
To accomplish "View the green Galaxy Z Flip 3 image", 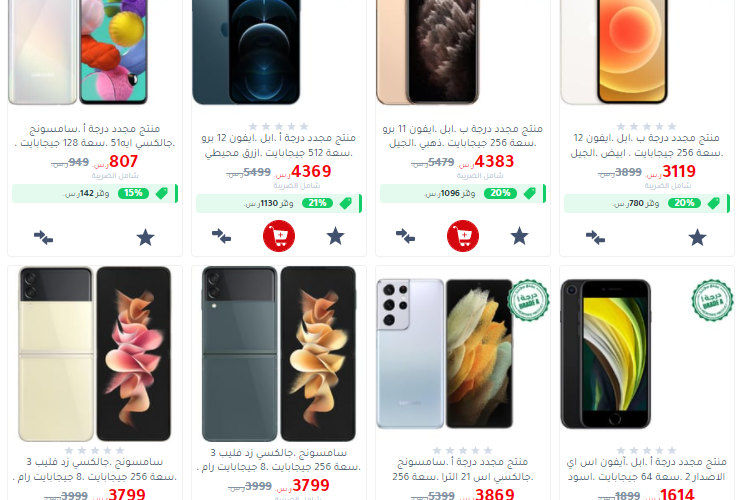I will 279,354.
